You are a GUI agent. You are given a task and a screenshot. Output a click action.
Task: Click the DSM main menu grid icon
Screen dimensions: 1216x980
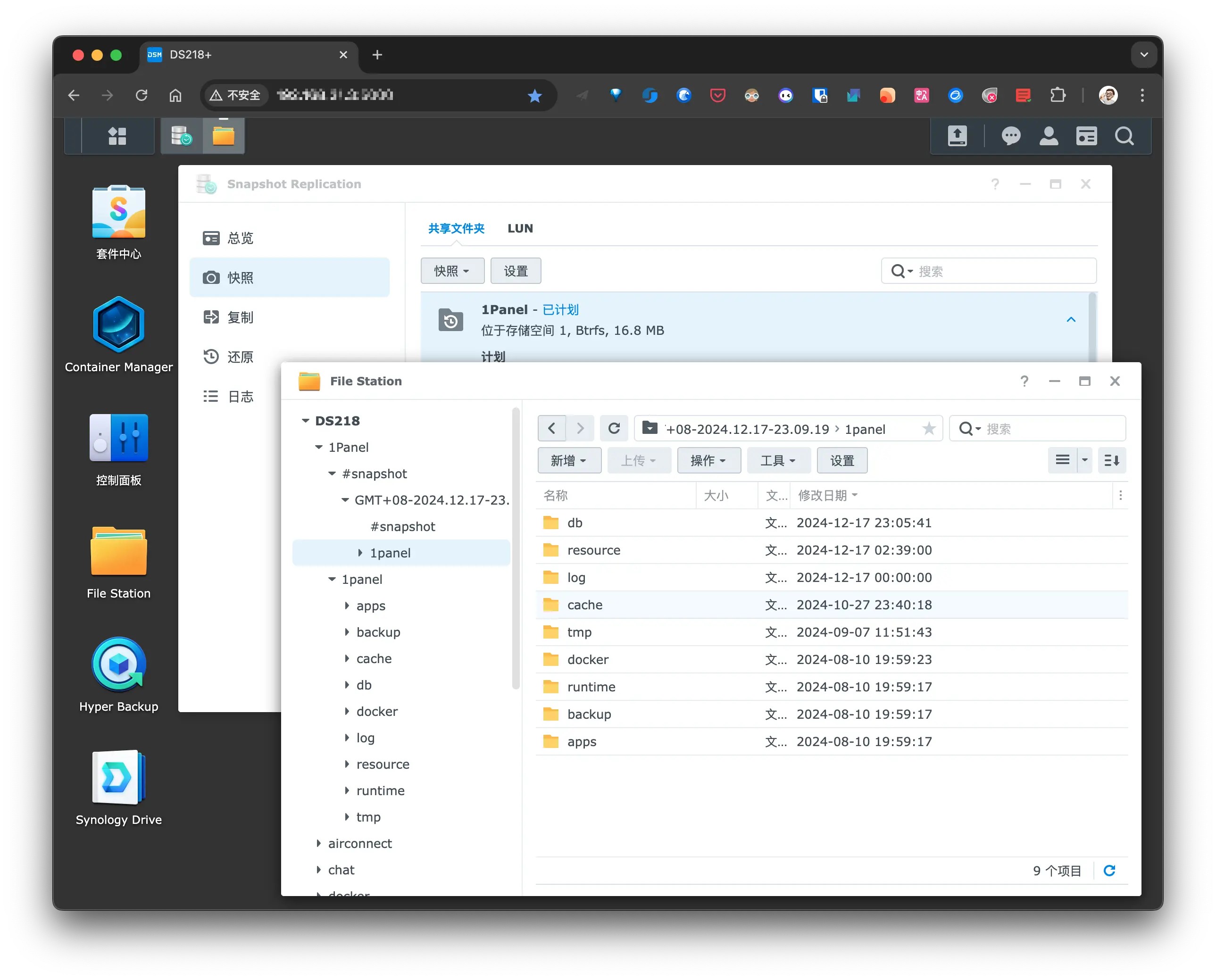[117, 136]
